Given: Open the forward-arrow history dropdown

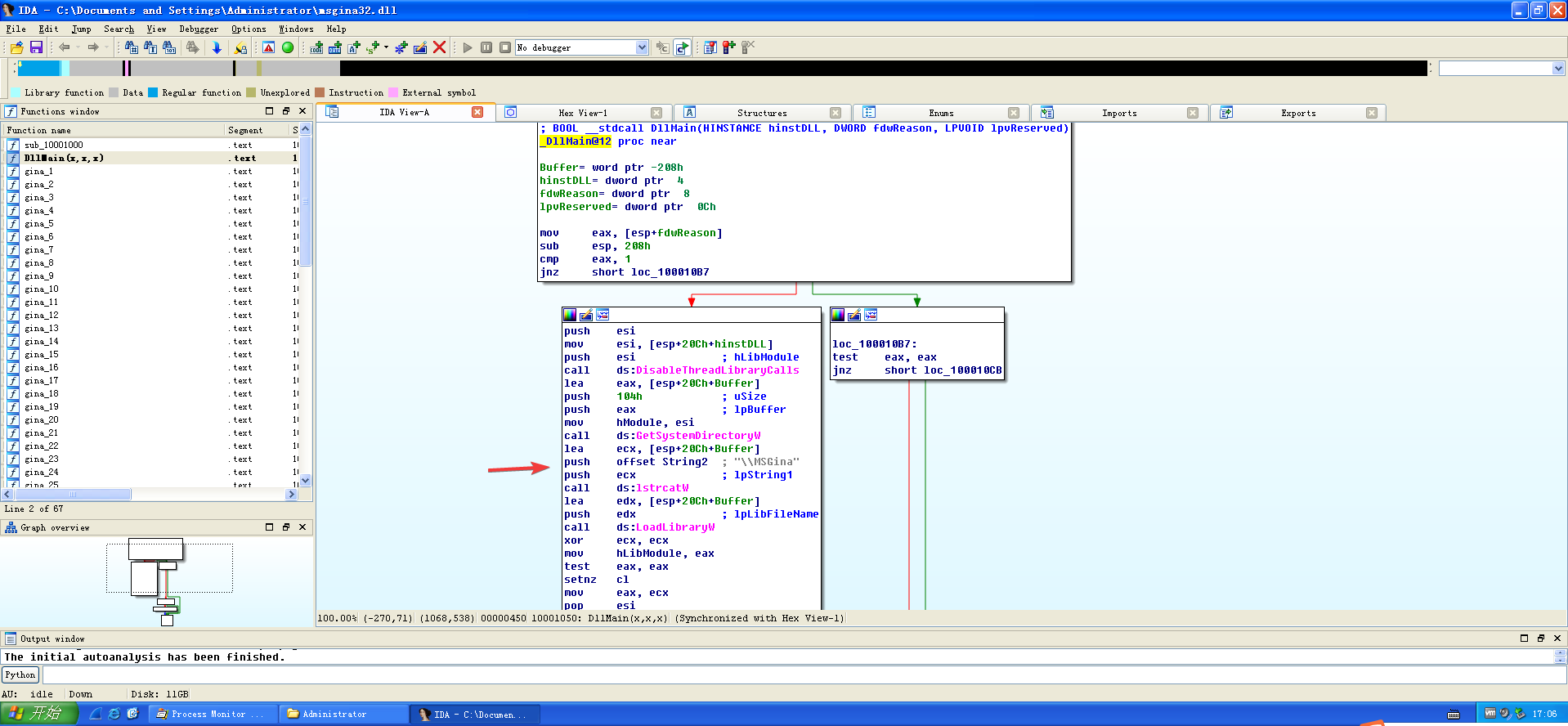Looking at the screenshot, I should click(x=106, y=47).
